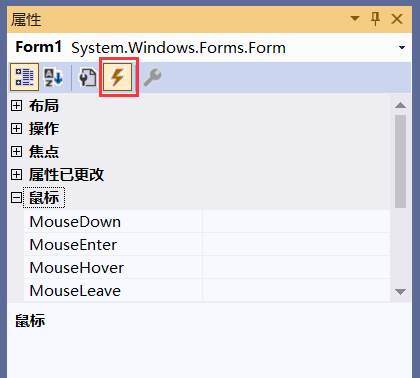Screen dimensions: 420x378
Task: Expand the 焦点 category
Action: coord(16,152)
